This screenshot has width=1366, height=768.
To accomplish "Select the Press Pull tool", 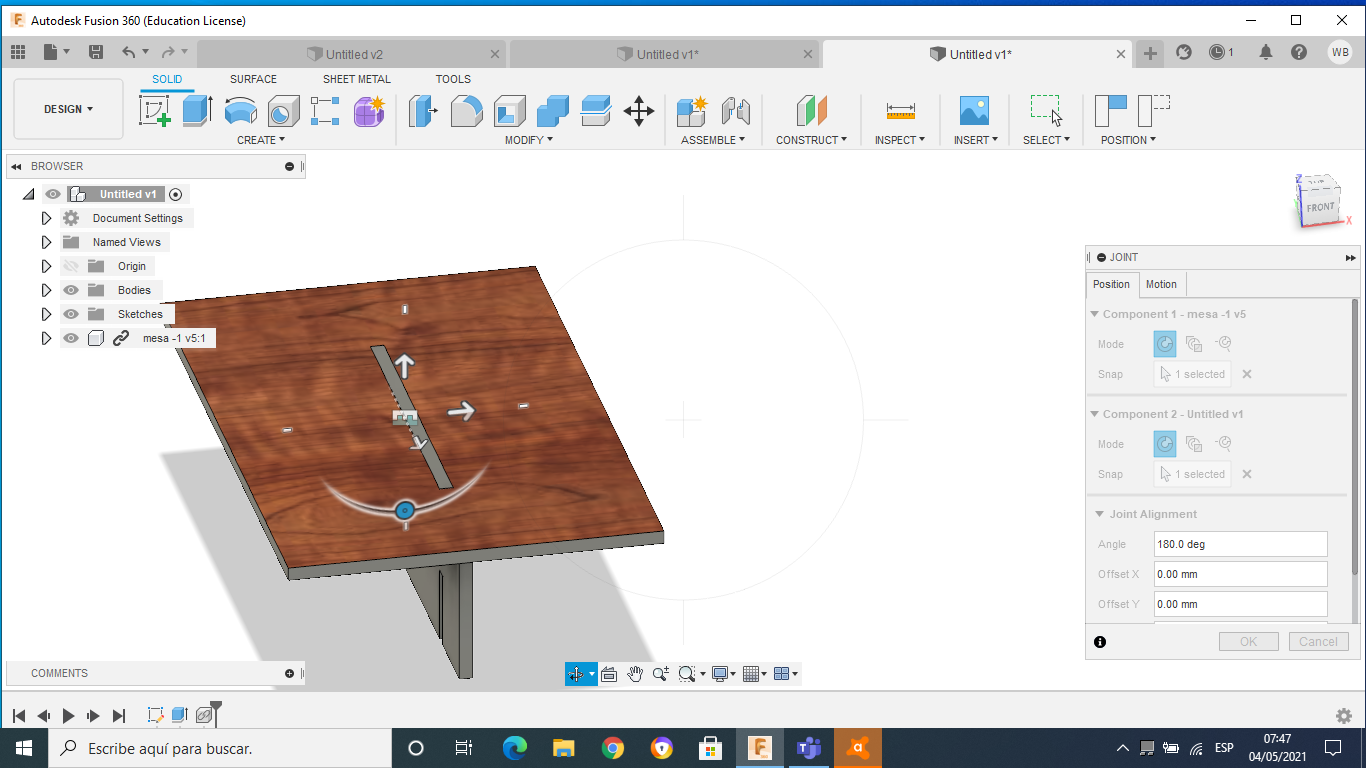I will tap(424, 110).
